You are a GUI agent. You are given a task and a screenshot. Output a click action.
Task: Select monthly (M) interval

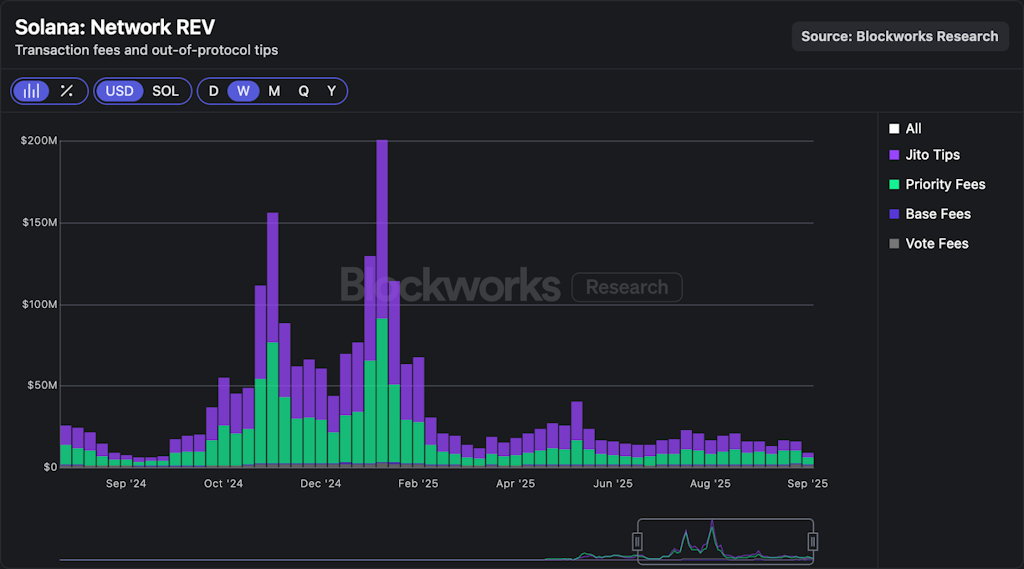tap(274, 91)
